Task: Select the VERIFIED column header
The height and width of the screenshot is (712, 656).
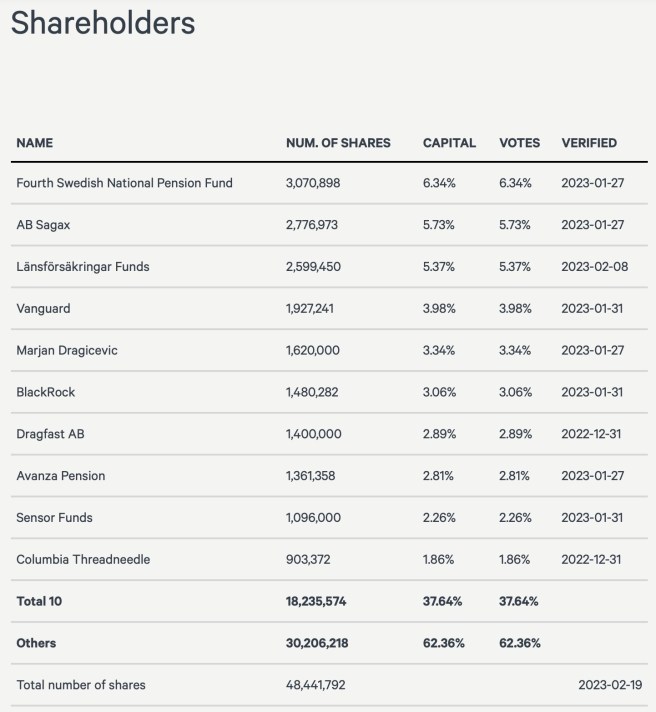Action: point(589,143)
